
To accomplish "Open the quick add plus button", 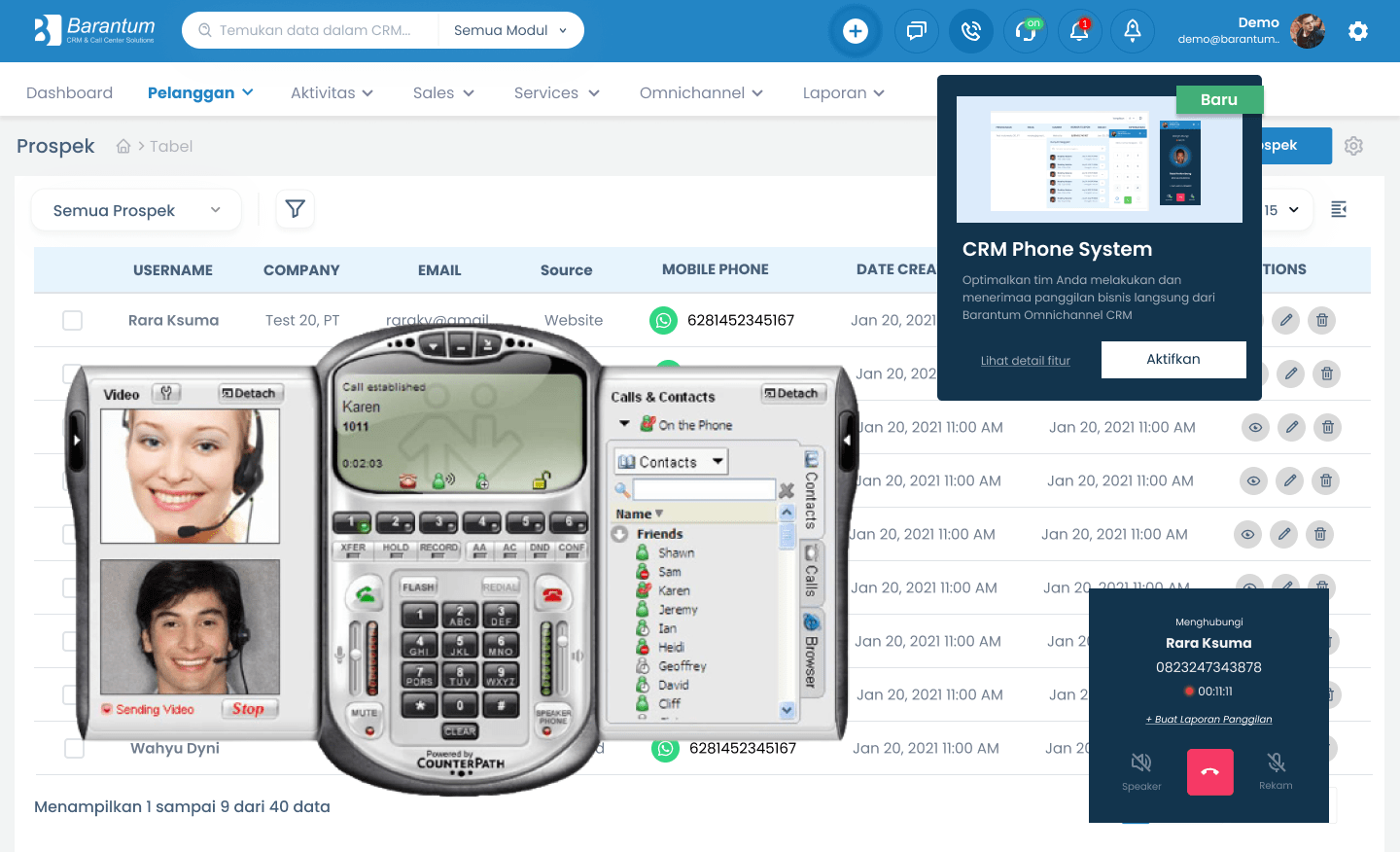I will (856, 31).
